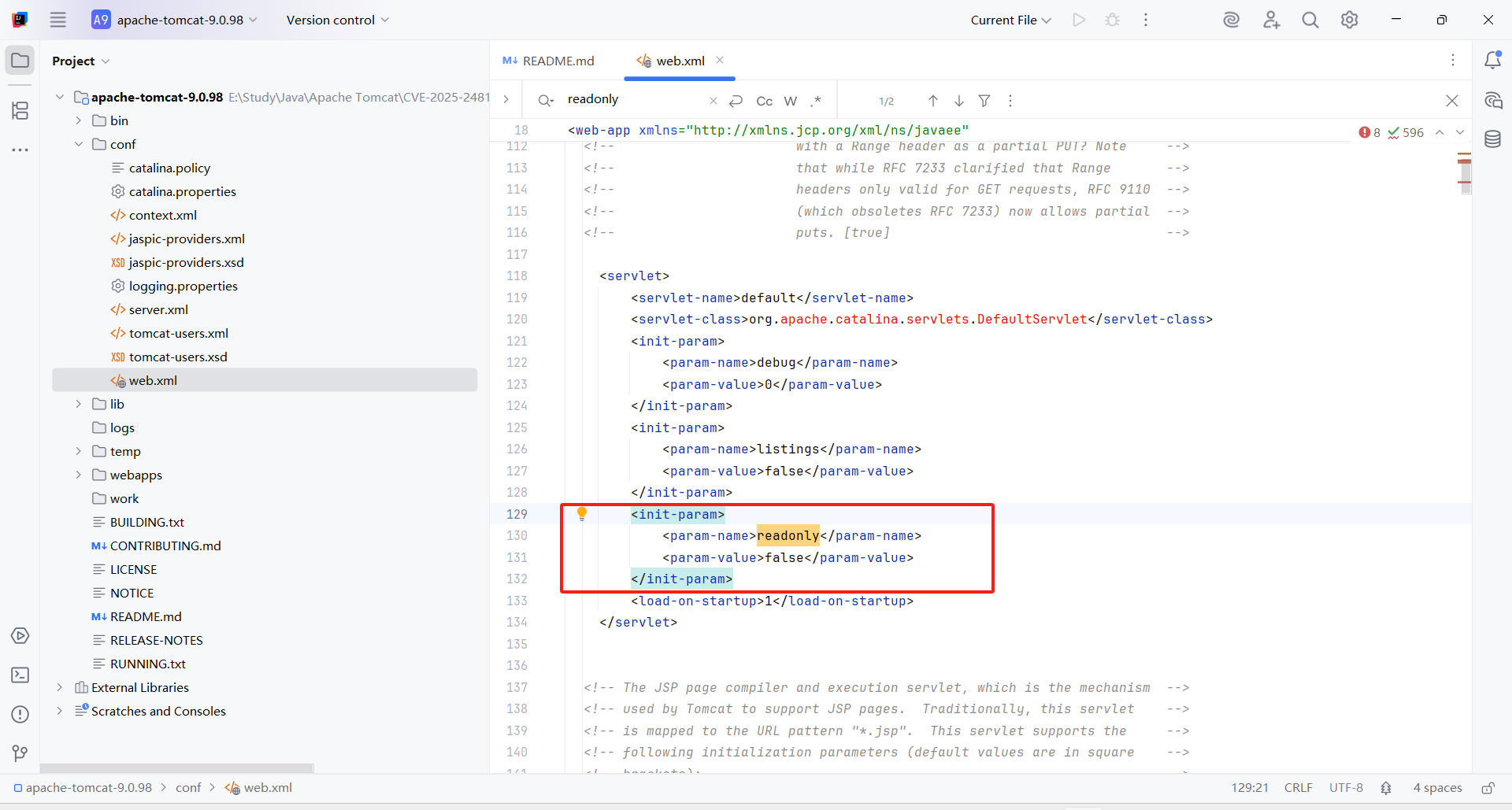Viewport: 1512px width, 810px height.
Task: Open the Database tool window
Action: click(1492, 139)
